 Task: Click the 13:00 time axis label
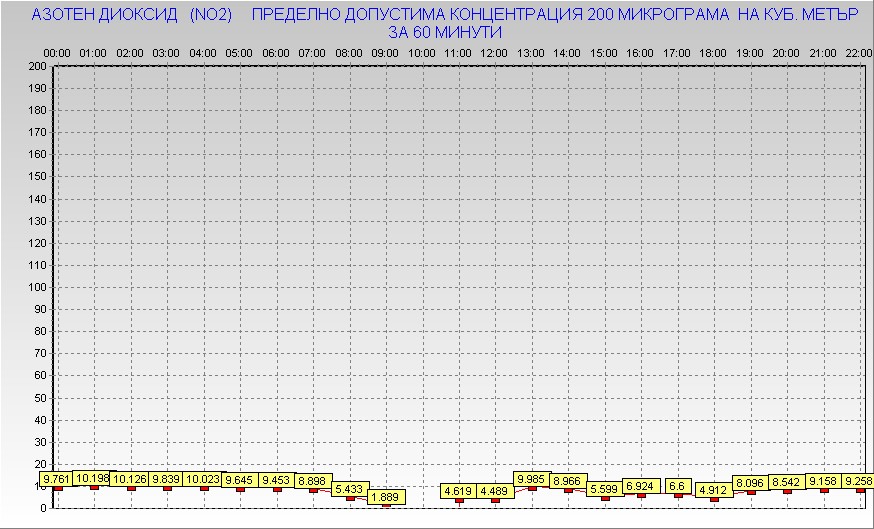coord(531,52)
